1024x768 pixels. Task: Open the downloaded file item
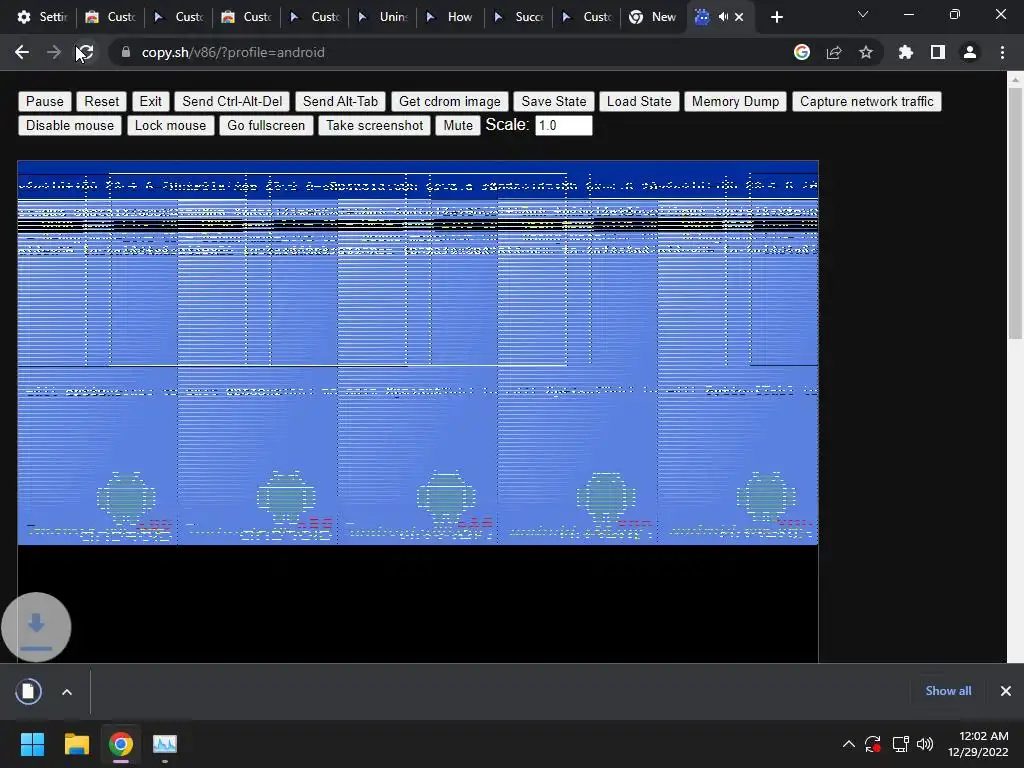pyautogui.click(x=28, y=691)
